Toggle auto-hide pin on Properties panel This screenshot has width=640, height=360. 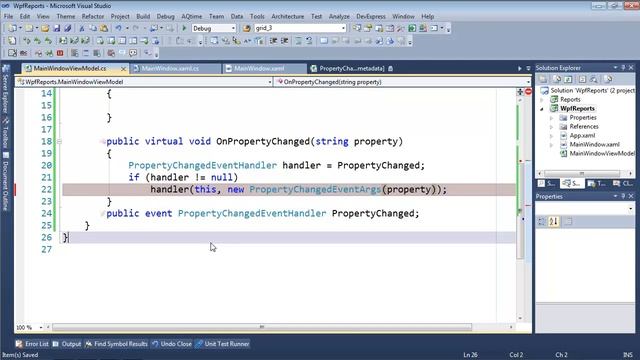tap(623, 196)
